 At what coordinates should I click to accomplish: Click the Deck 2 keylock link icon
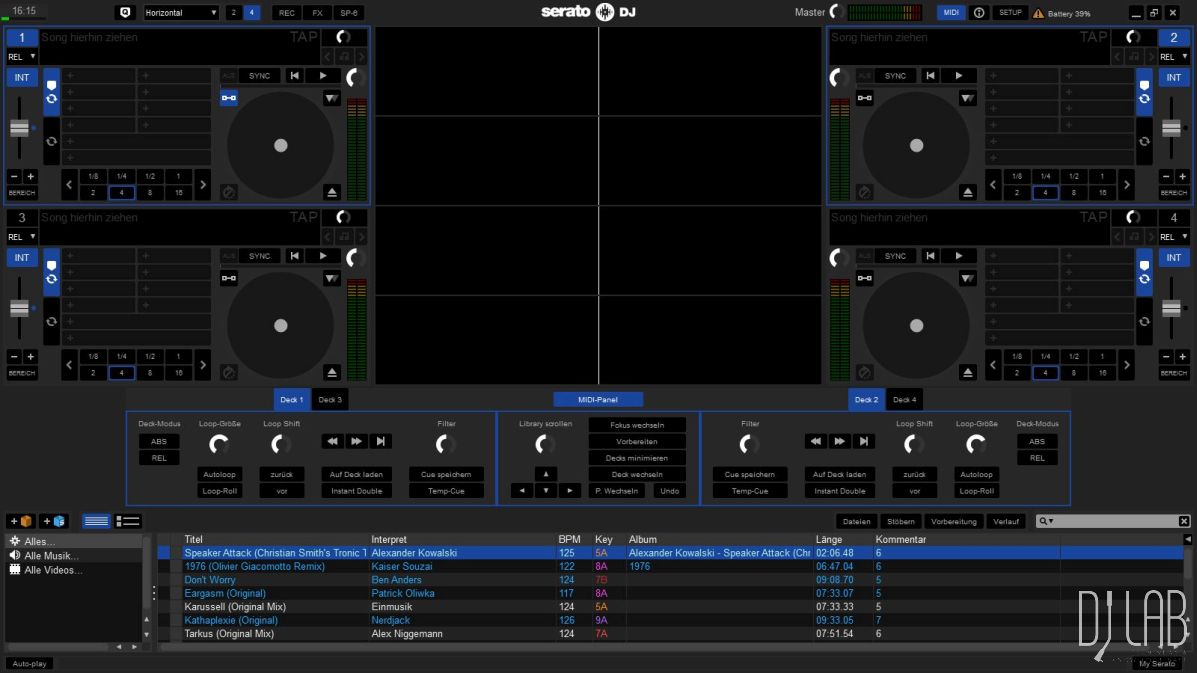tap(865, 98)
